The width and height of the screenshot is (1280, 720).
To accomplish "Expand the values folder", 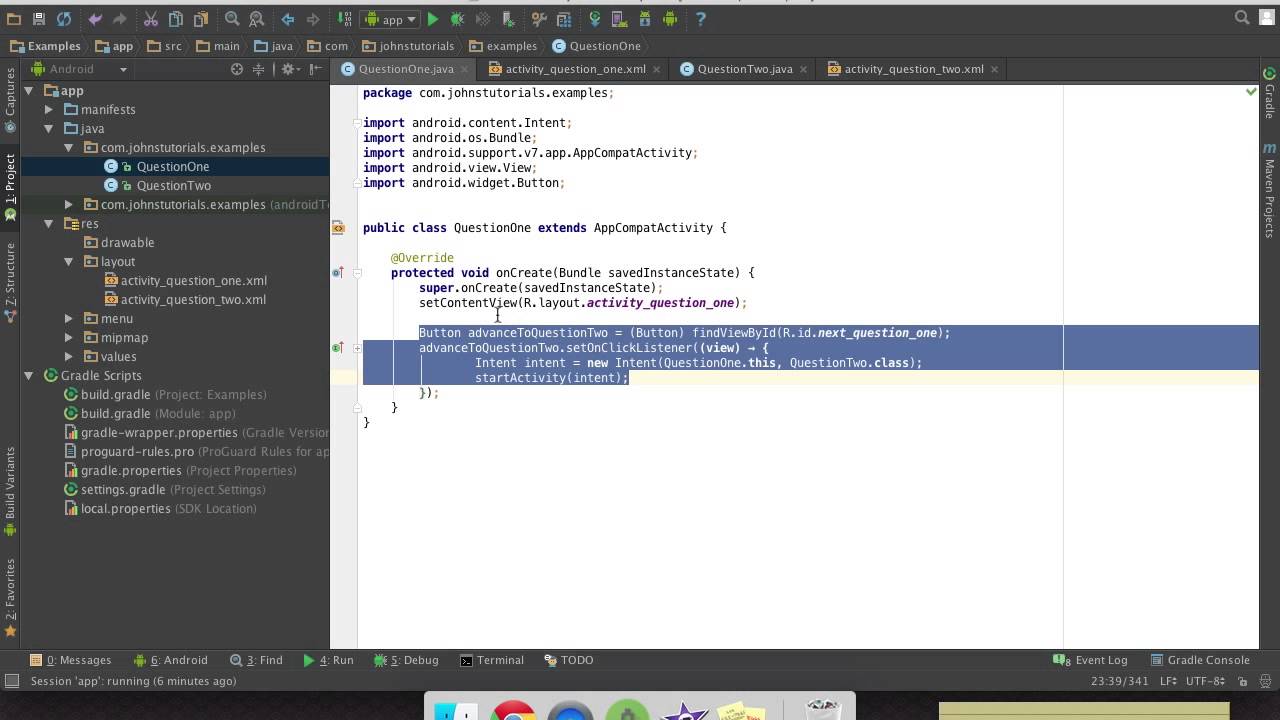I will pyautogui.click(x=68, y=356).
